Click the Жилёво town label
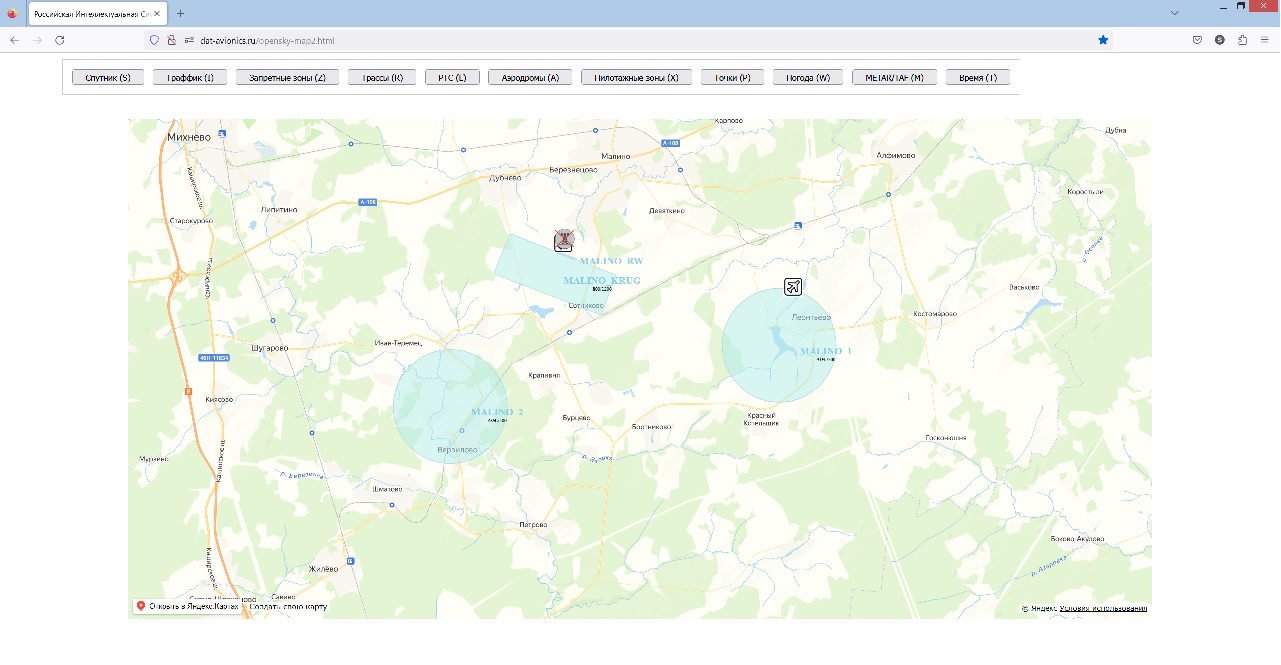The image size is (1281, 665). pyautogui.click(x=323, y=568)
